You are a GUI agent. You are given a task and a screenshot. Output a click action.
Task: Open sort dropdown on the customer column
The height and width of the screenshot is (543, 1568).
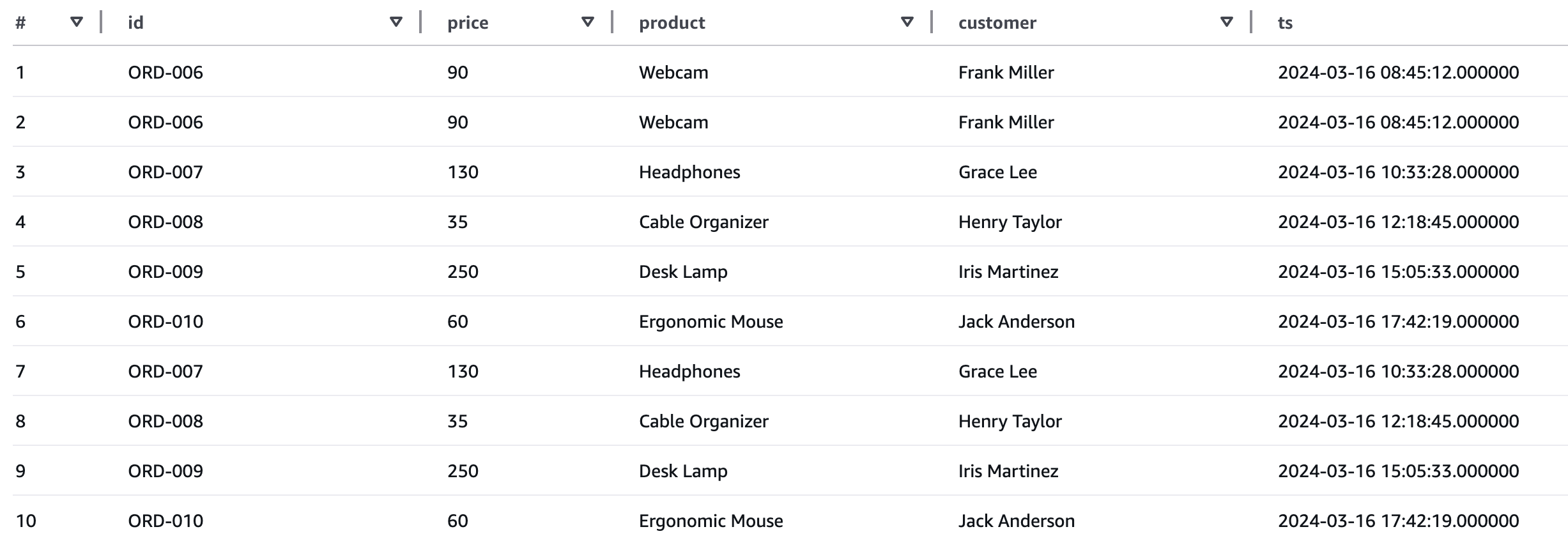pyautogui.click(x=1226, y=22)
